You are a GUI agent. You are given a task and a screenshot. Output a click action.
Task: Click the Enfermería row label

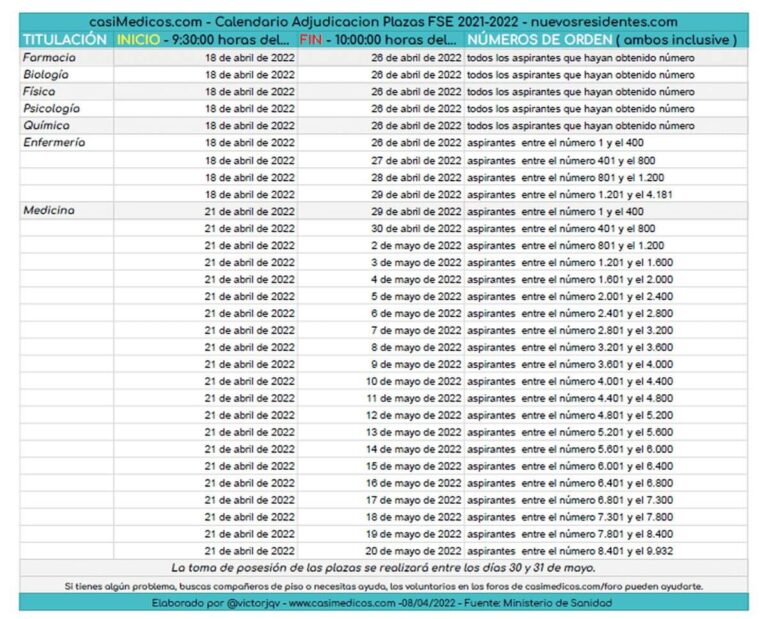pos(54,143)
